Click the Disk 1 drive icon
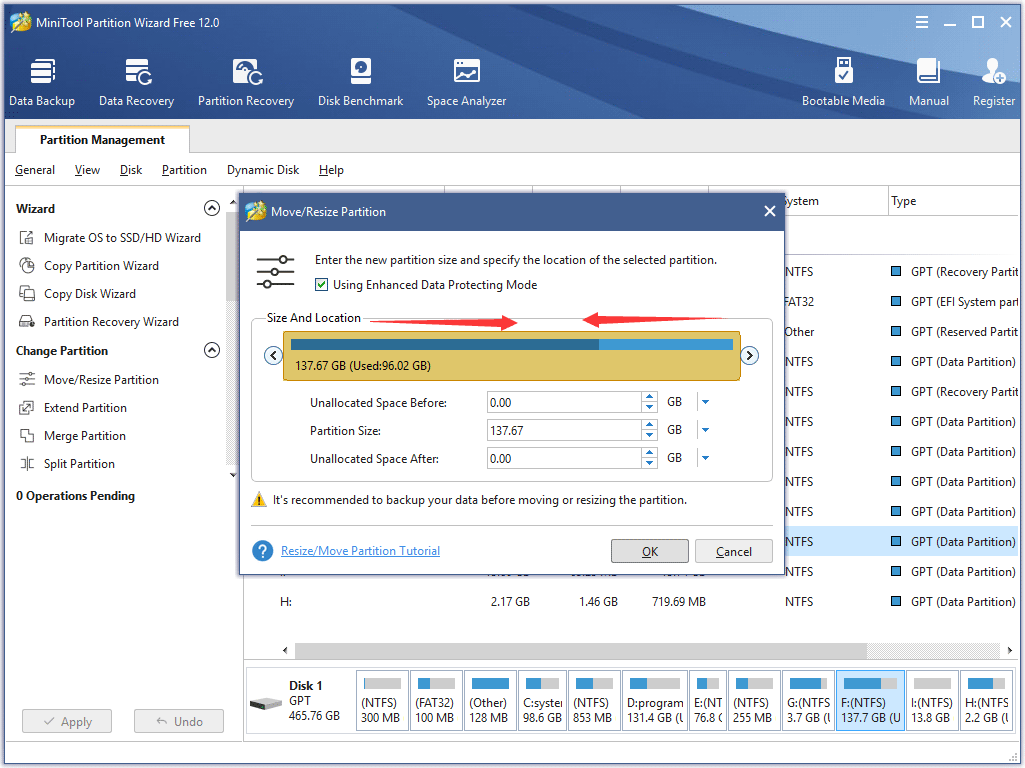The height and width of the screenshot is (768, 1025). 265,704
